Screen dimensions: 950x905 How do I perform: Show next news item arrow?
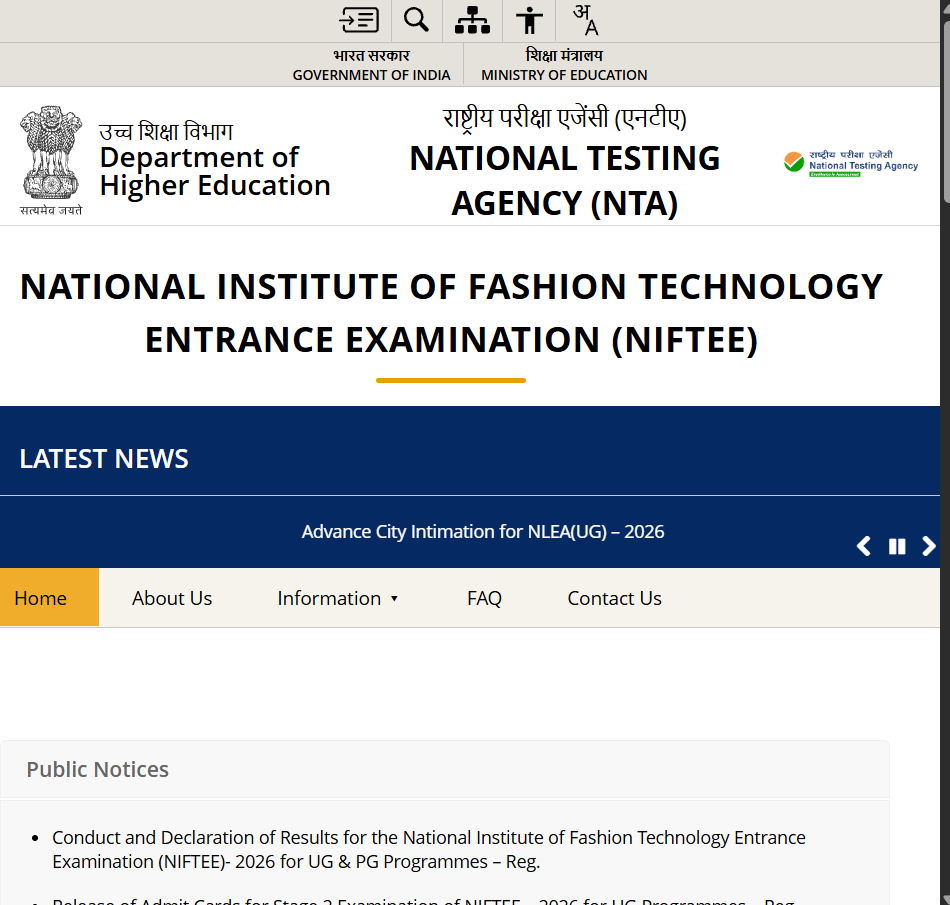click(928, 546)
